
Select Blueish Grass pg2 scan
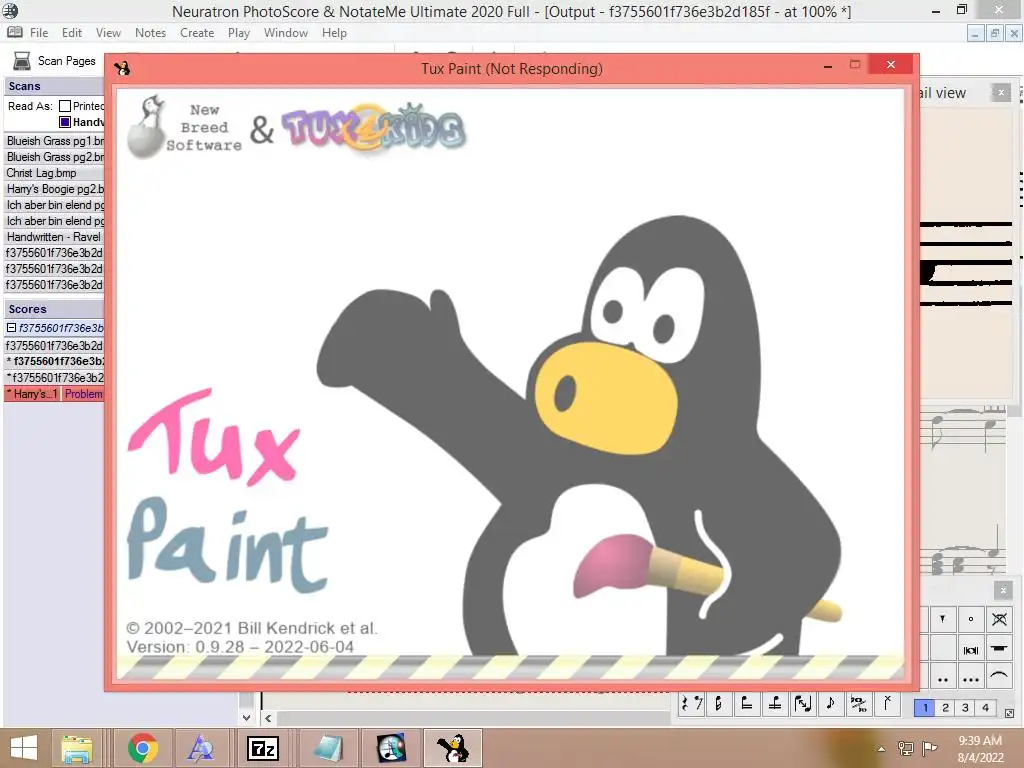(x=54, y=157)
